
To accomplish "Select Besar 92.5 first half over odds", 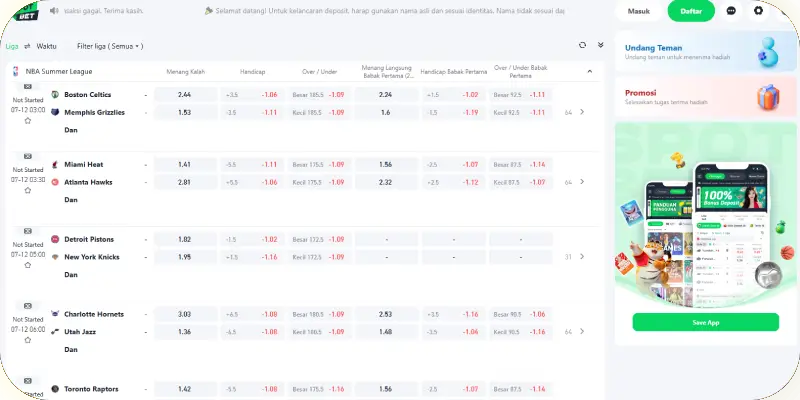I will pyautogui.click(x=520, y=94).
